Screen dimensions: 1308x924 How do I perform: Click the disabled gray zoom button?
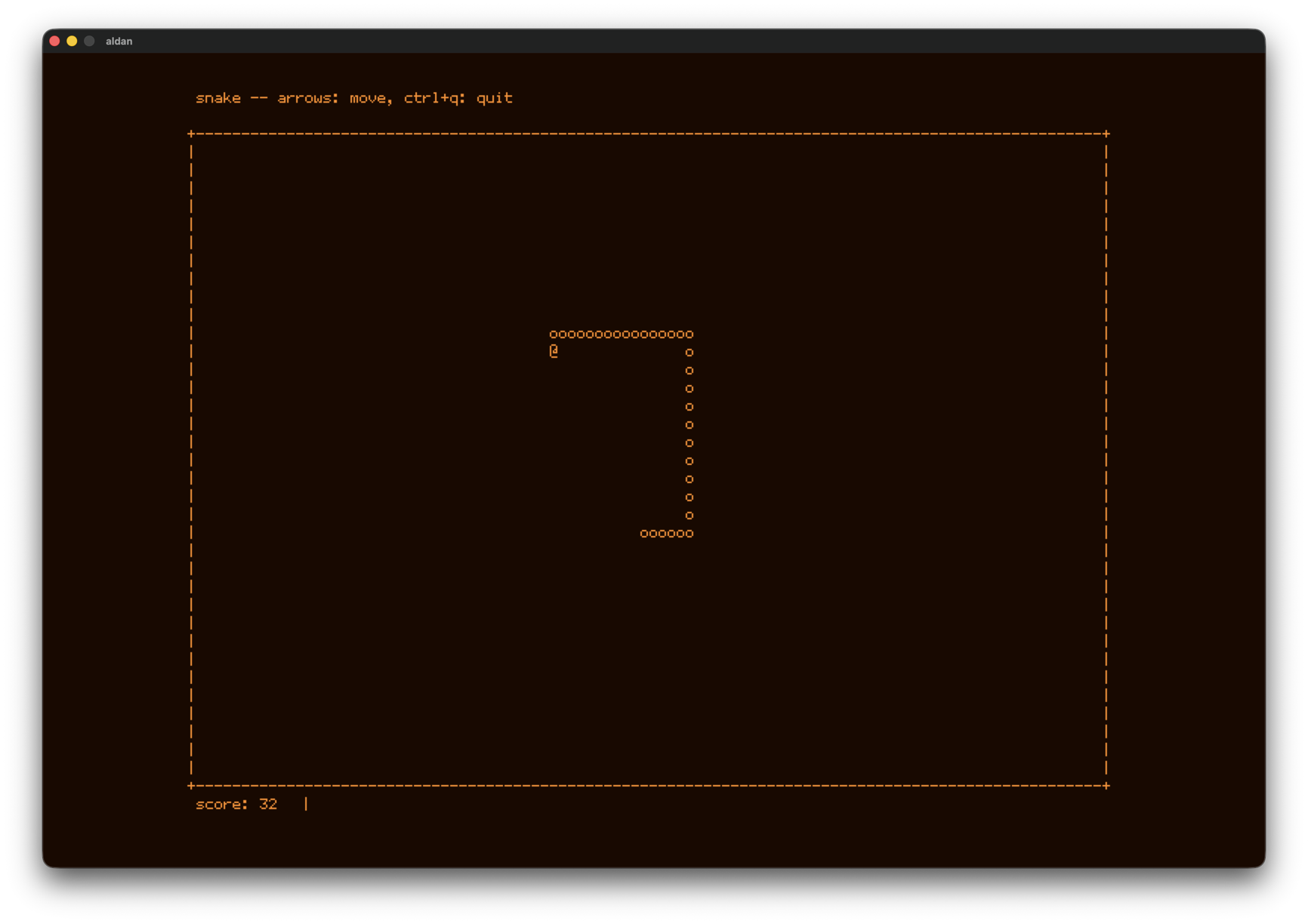[89, 42]
